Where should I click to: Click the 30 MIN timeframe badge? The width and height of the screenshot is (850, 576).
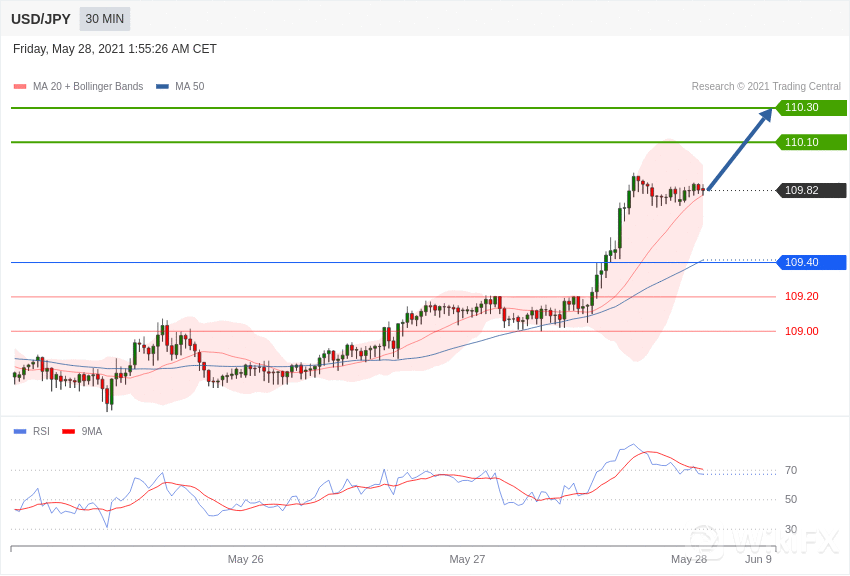point(105,19)
